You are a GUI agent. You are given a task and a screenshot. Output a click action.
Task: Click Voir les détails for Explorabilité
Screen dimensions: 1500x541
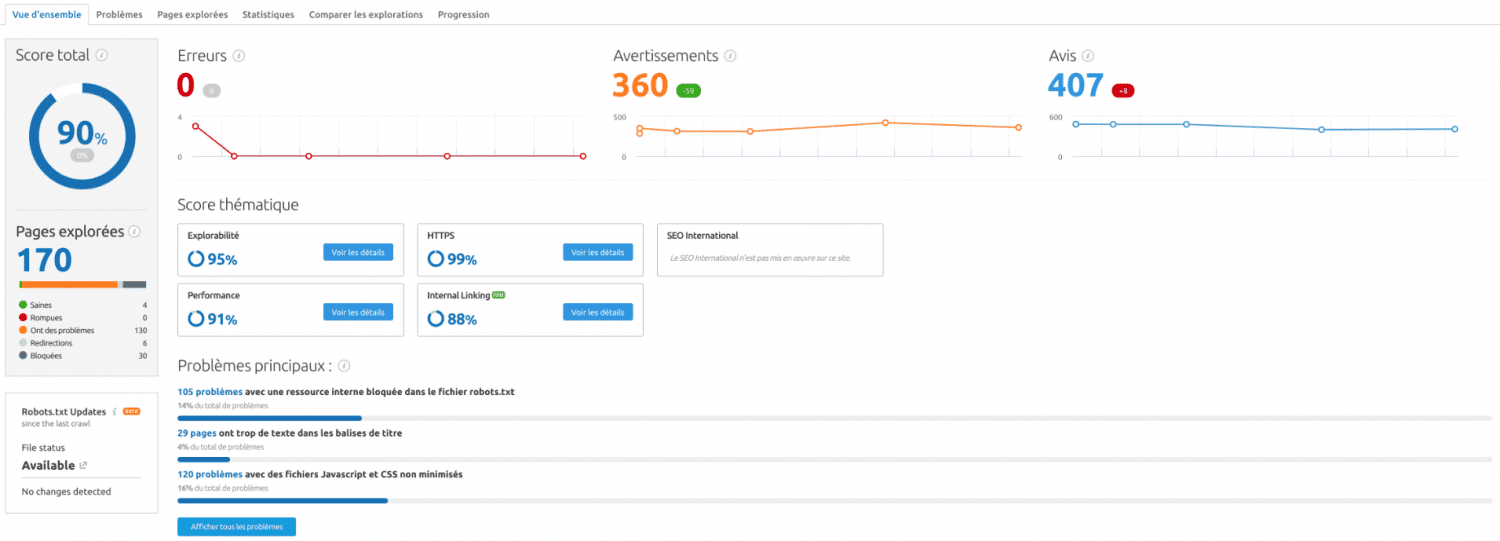[x=358, y=252]
